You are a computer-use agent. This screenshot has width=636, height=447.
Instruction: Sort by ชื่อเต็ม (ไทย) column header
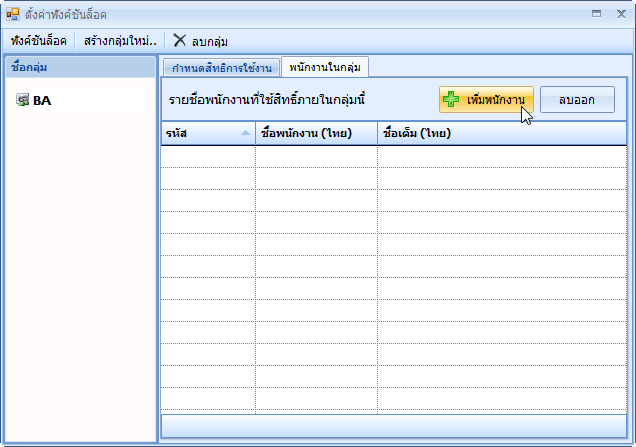502,133
